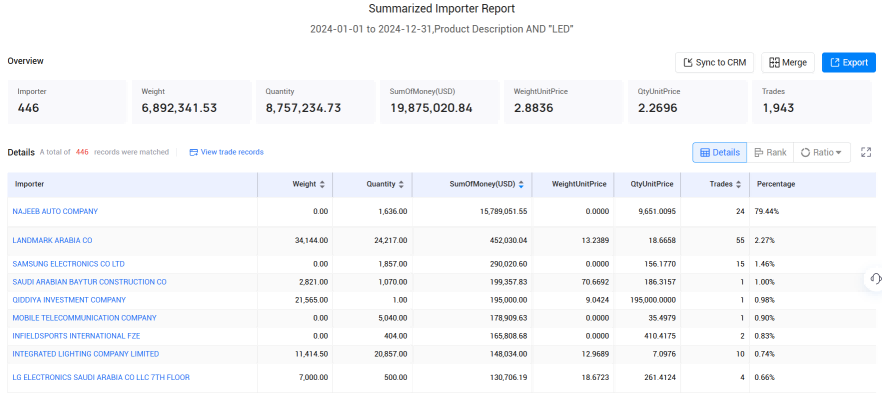Click the fullscreen expand icon
Viewport: 882px width, 393px height.
click(x=866, y=152)
